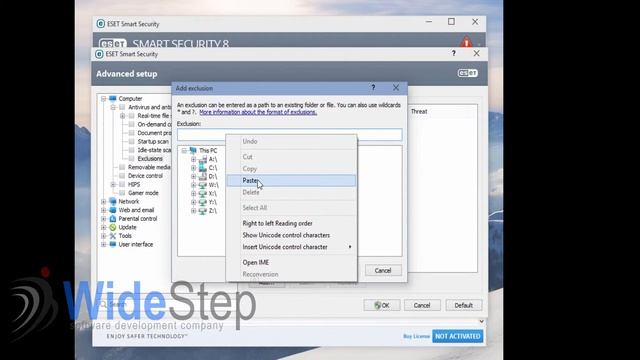Select the User interface icon
Screen dimensions: 640x360
point(113,244)
